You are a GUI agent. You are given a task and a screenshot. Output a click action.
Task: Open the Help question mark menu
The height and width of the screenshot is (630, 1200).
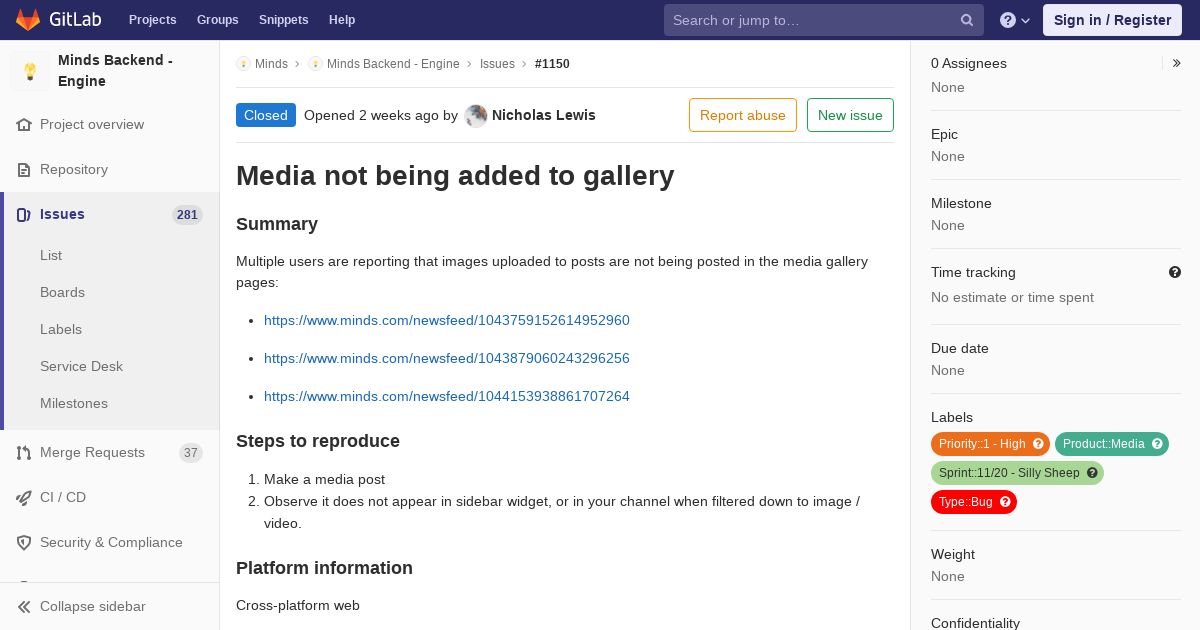[x=1015, y=20]
